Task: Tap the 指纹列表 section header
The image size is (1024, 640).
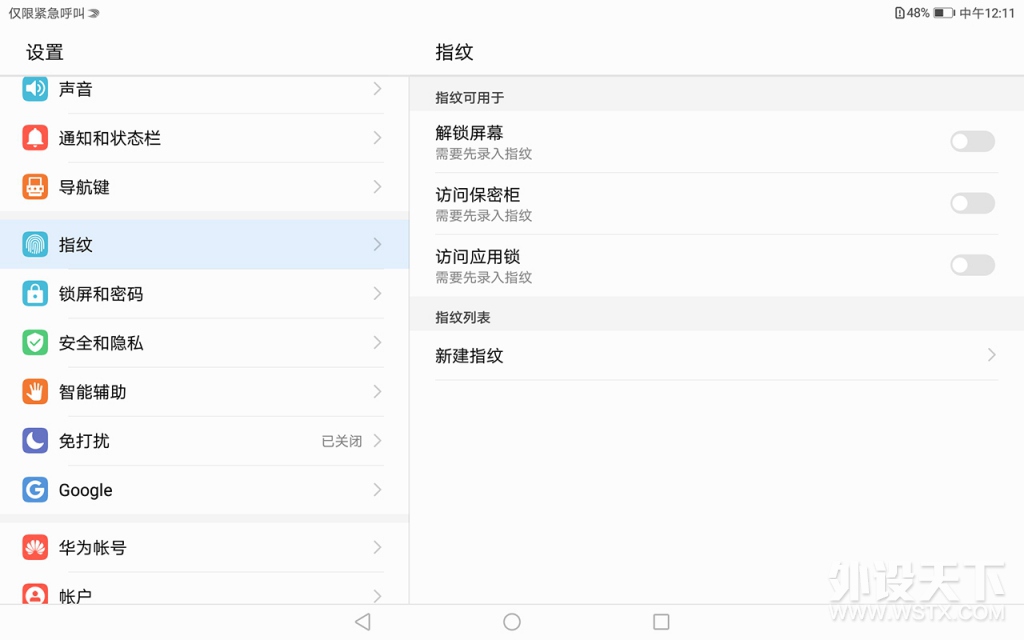Action: tap(463, 318)
